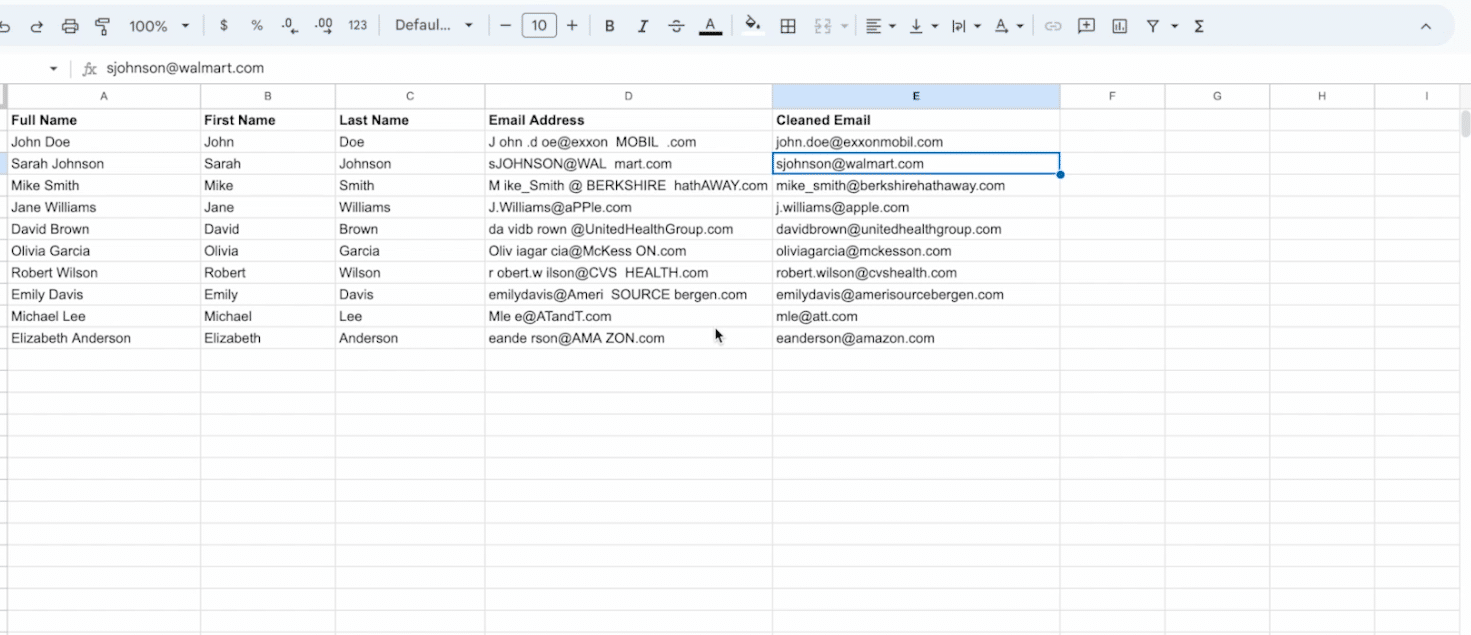Viewport: 1471px width, 635px height.
Task: Click the redo arrow icon
Action: tap(36, 26)
